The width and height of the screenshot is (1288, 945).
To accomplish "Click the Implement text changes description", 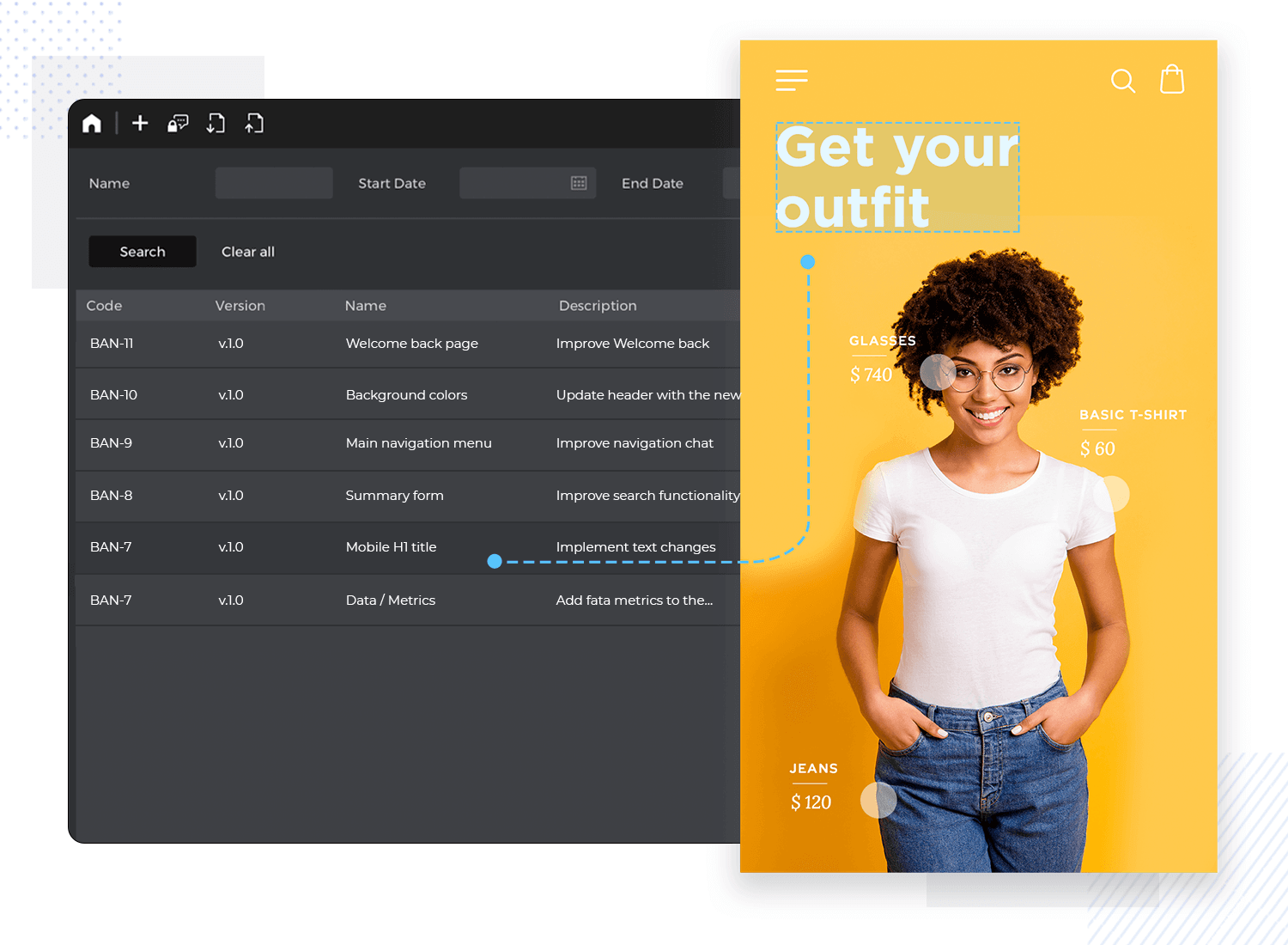I will pos(635,547).
